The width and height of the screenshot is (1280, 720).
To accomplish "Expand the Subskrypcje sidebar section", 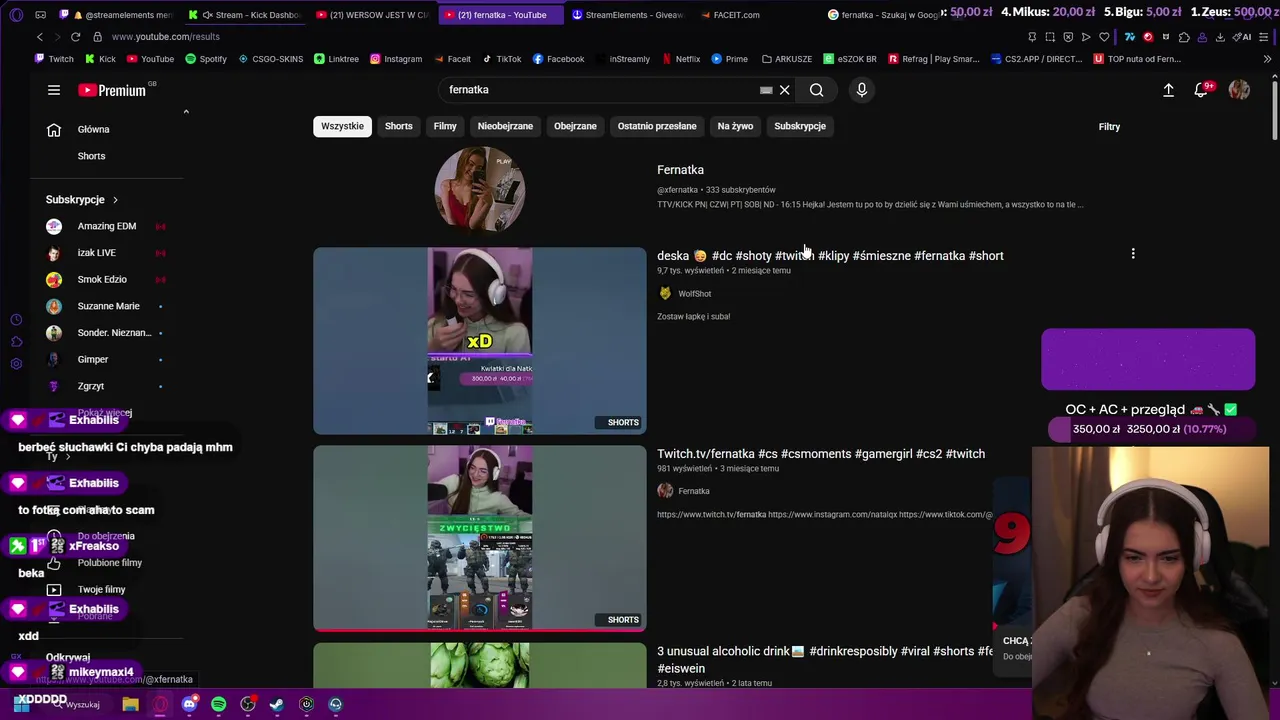I will click(x=82, y=200).
